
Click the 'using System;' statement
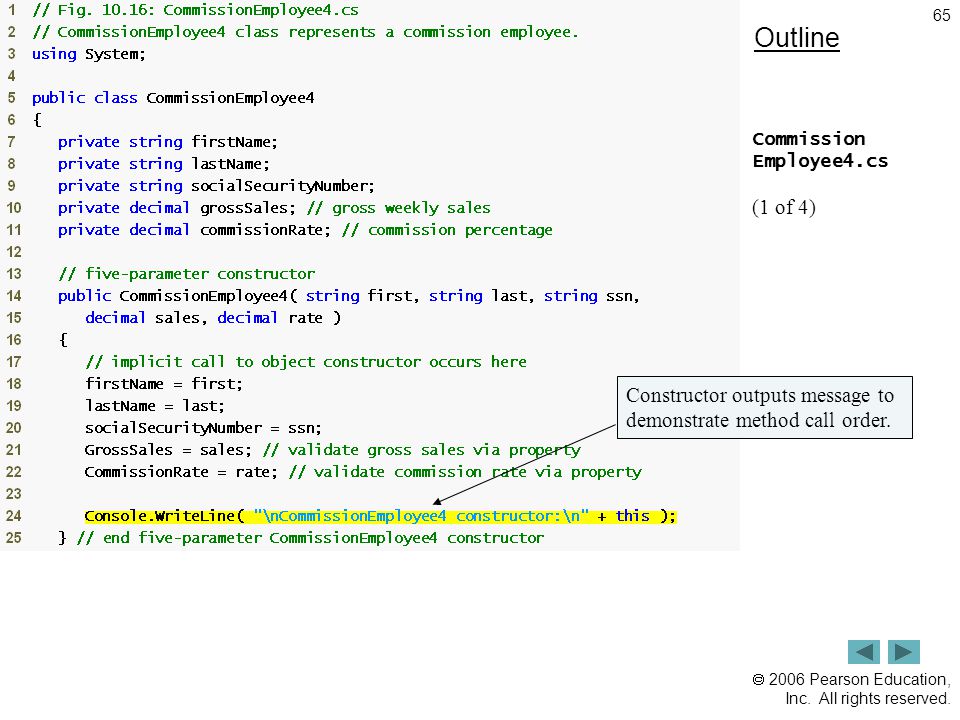pyautogui.click(x=89, y=54)
